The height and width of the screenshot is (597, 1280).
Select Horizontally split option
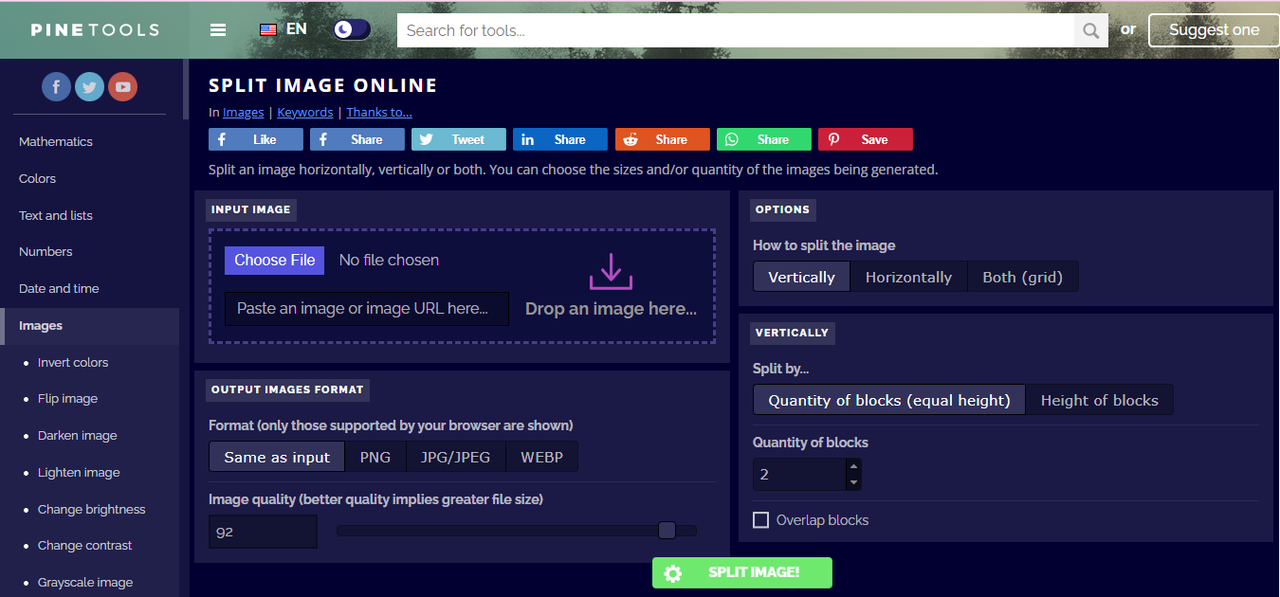click(909, 277)
